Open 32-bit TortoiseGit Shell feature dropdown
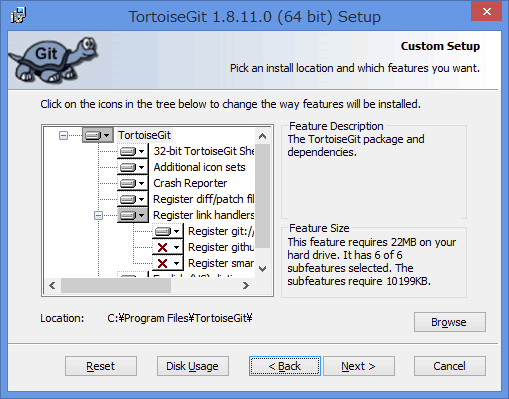The image size is (509, 399). click(133, 151)
